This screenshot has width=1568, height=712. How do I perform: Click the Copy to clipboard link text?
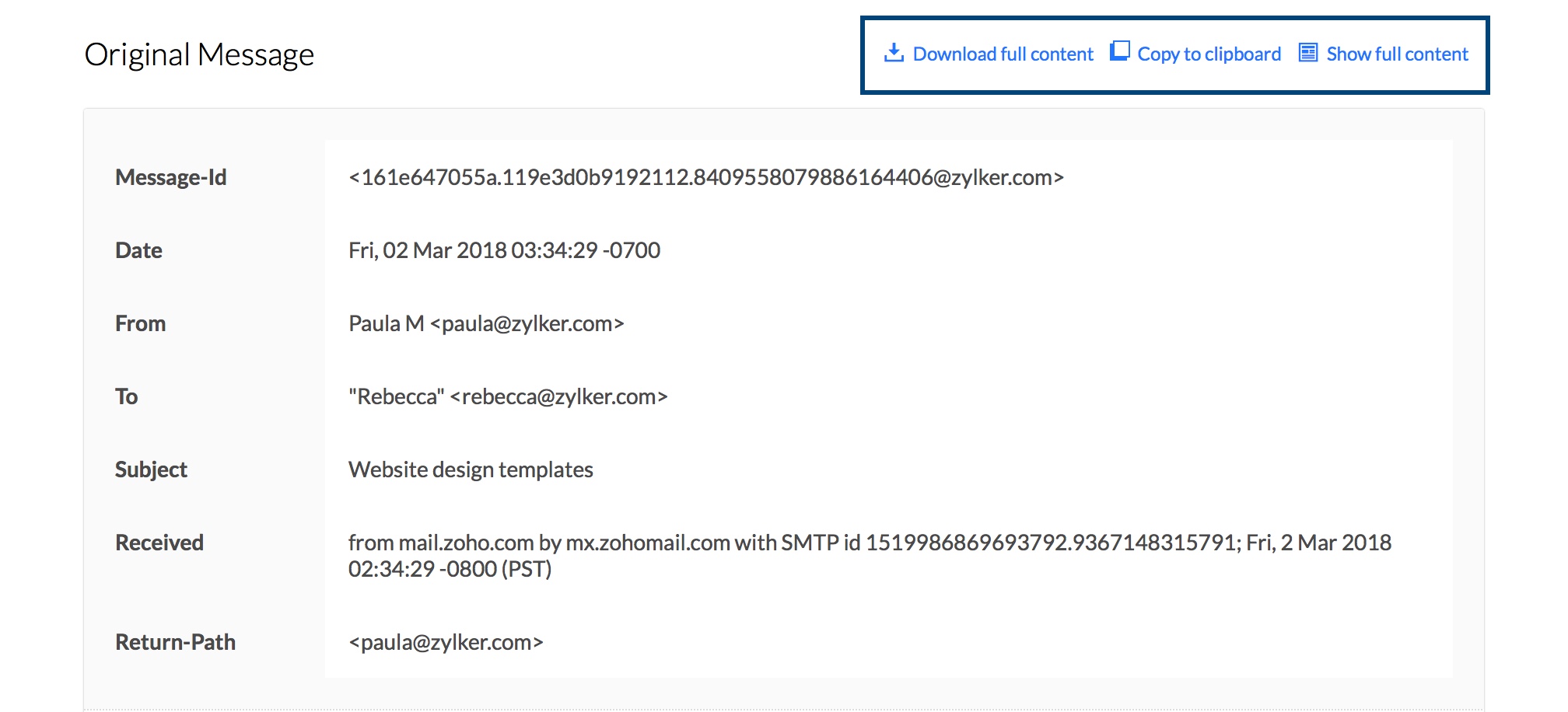click(x=1209, y=54)
